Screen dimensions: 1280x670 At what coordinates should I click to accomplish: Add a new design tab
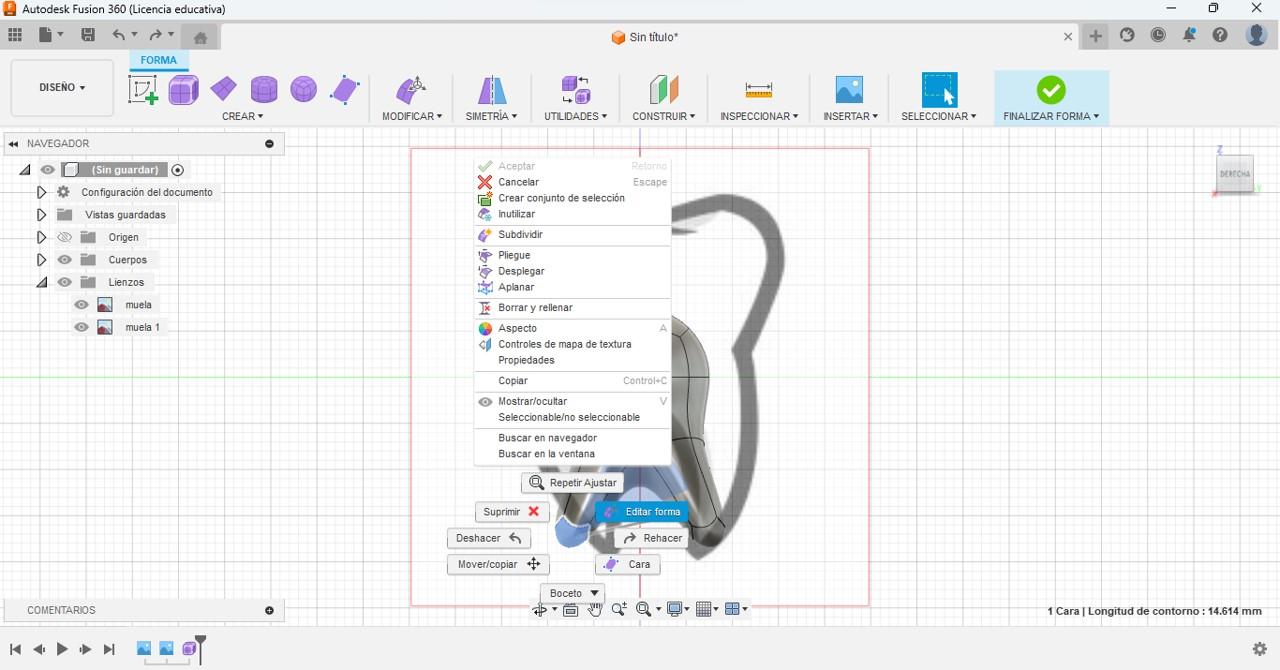pyautogui.click(x=1096, y=36)
